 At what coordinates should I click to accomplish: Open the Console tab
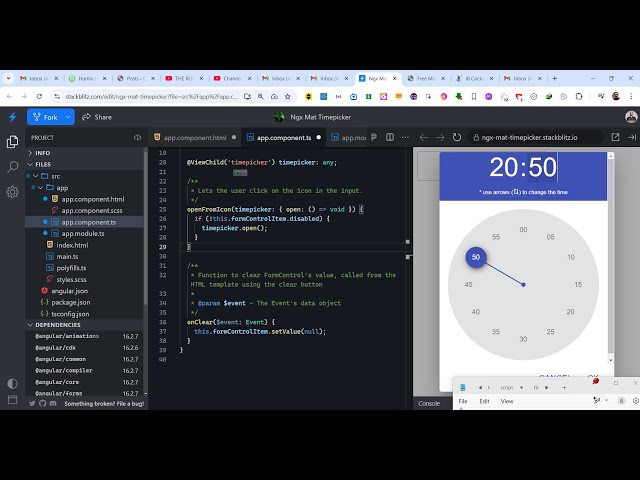coord(429,403)
